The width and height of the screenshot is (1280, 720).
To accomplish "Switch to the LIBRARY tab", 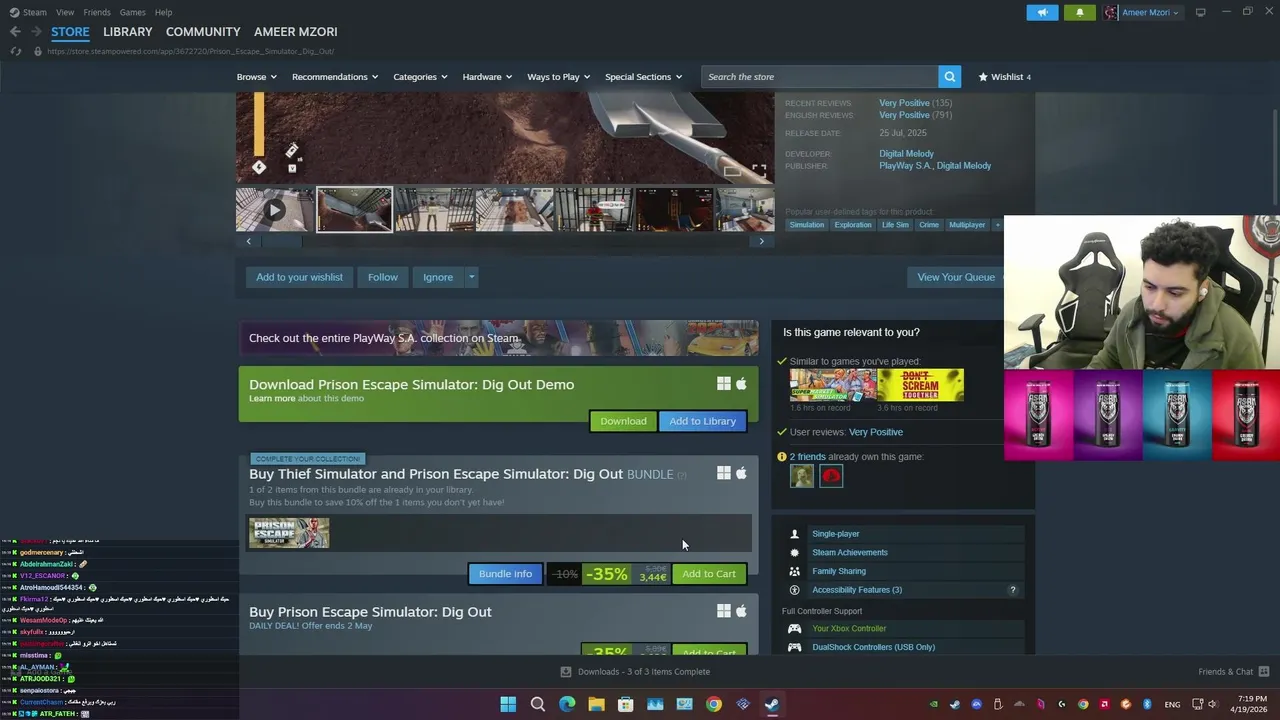I will click(128, 32).
